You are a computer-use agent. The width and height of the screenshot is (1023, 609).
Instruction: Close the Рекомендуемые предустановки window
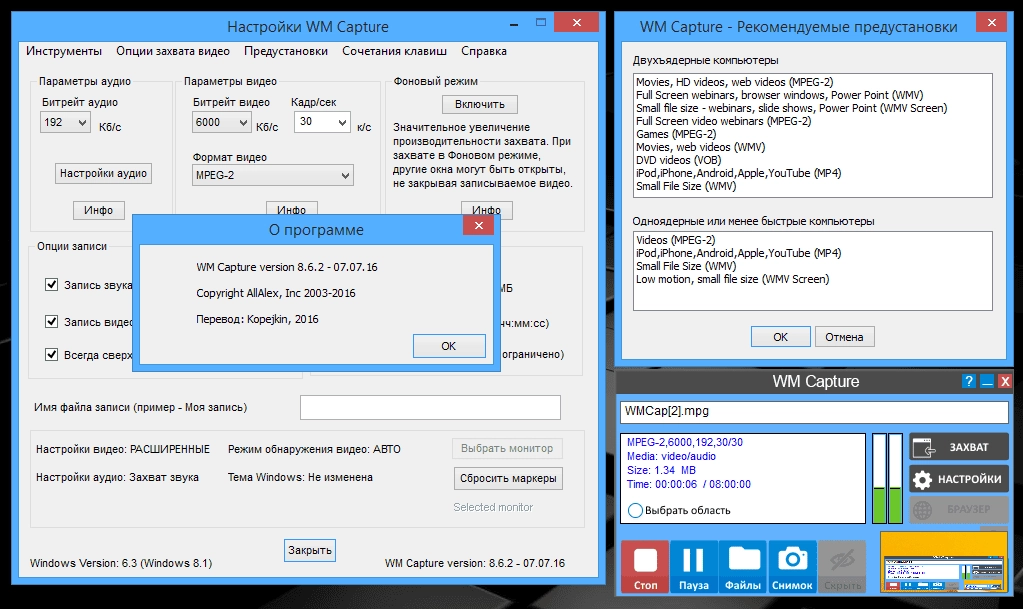(x=992, y=22)
